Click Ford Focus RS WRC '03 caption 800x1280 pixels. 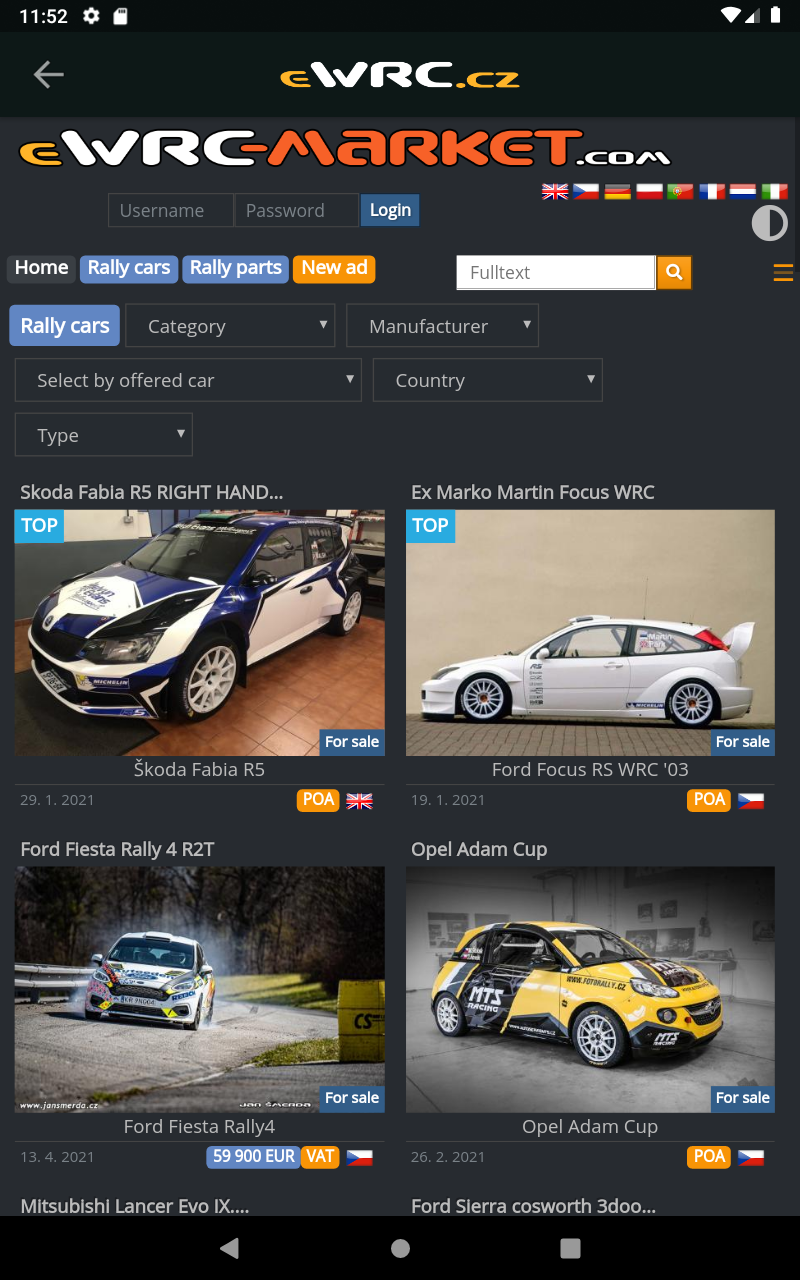coord(590,769)
